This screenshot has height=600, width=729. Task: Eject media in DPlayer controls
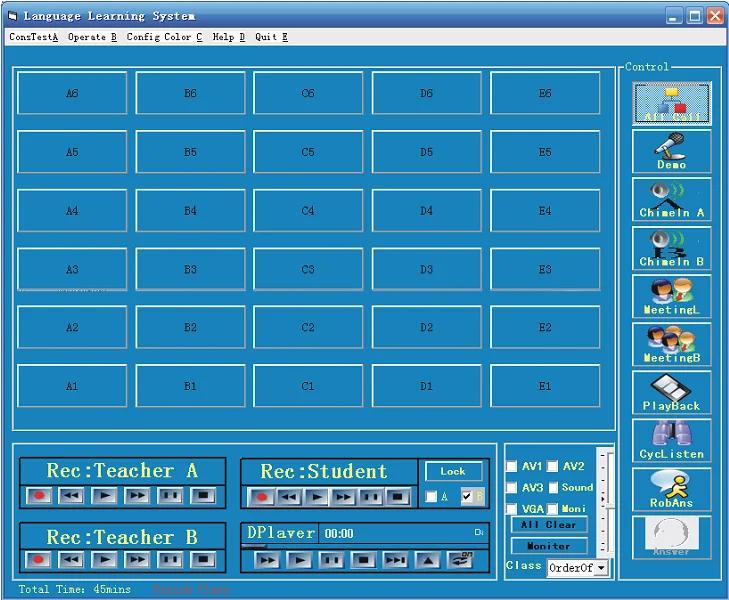(x=427, y=560)
